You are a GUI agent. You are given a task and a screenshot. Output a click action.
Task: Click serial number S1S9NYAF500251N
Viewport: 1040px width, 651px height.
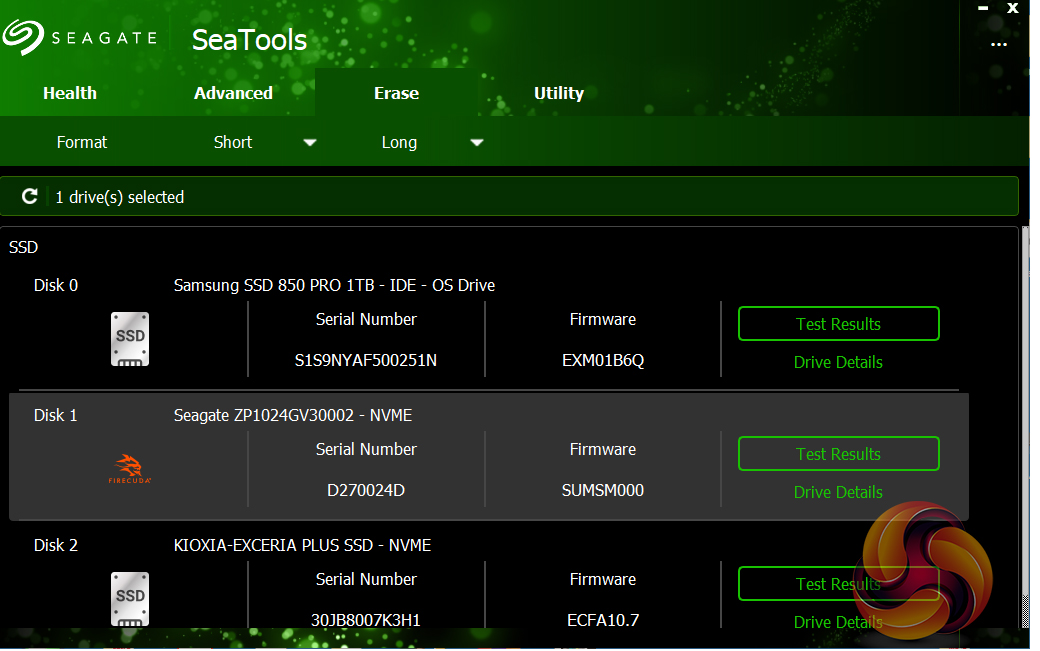[x=365, y=360]
